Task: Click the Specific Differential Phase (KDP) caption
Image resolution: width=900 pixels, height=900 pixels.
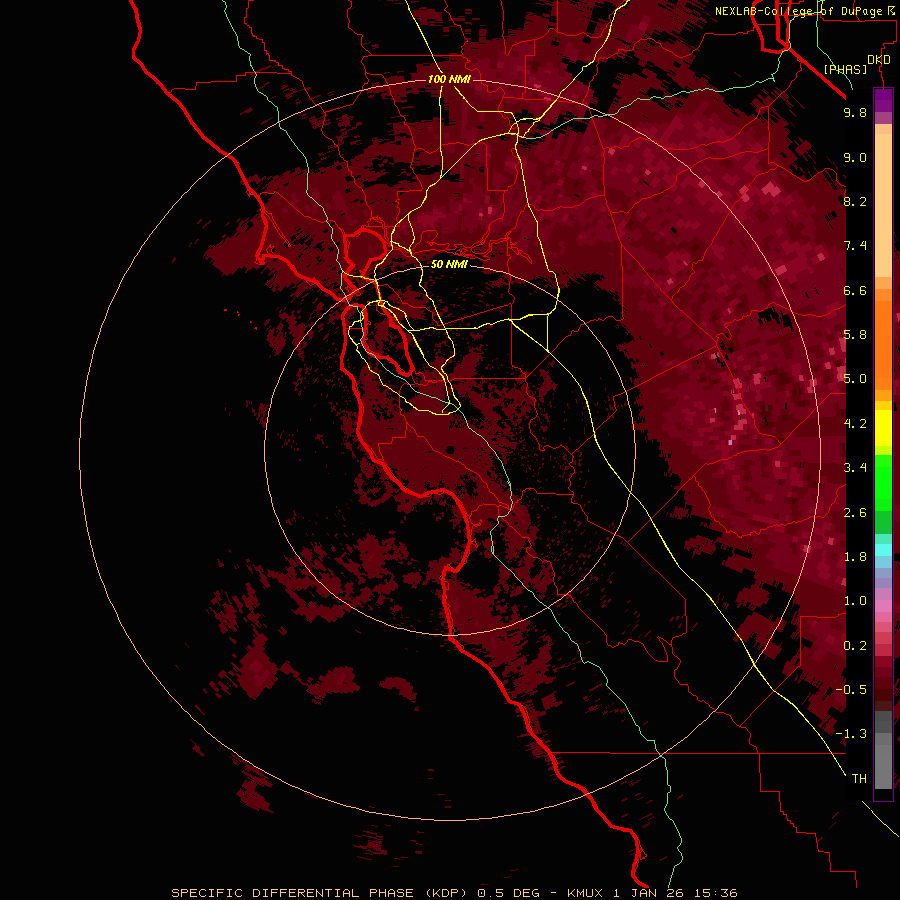Action: [x=454, y=893]
